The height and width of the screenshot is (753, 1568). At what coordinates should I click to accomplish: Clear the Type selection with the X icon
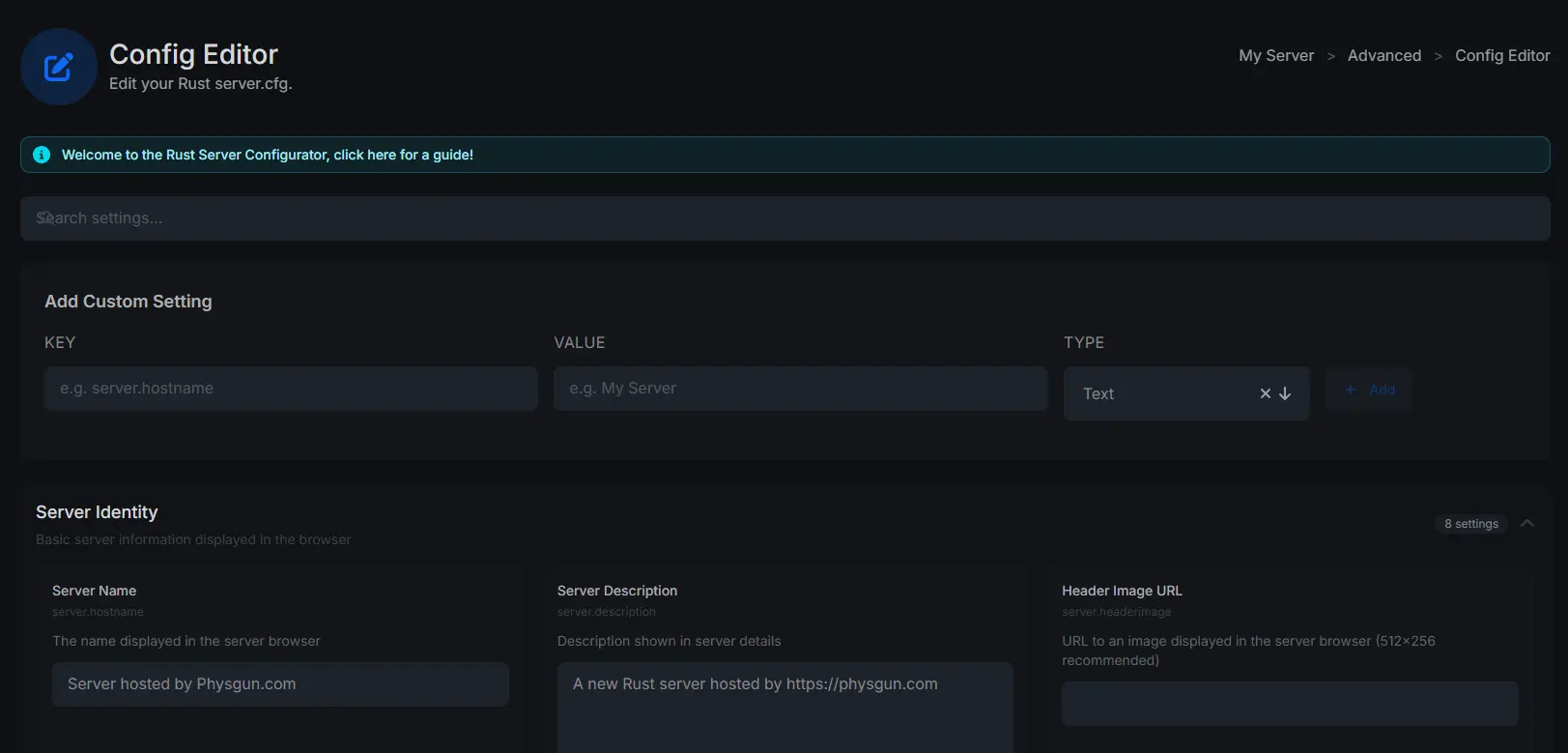pyautogui.click(x=1266, y=393)
